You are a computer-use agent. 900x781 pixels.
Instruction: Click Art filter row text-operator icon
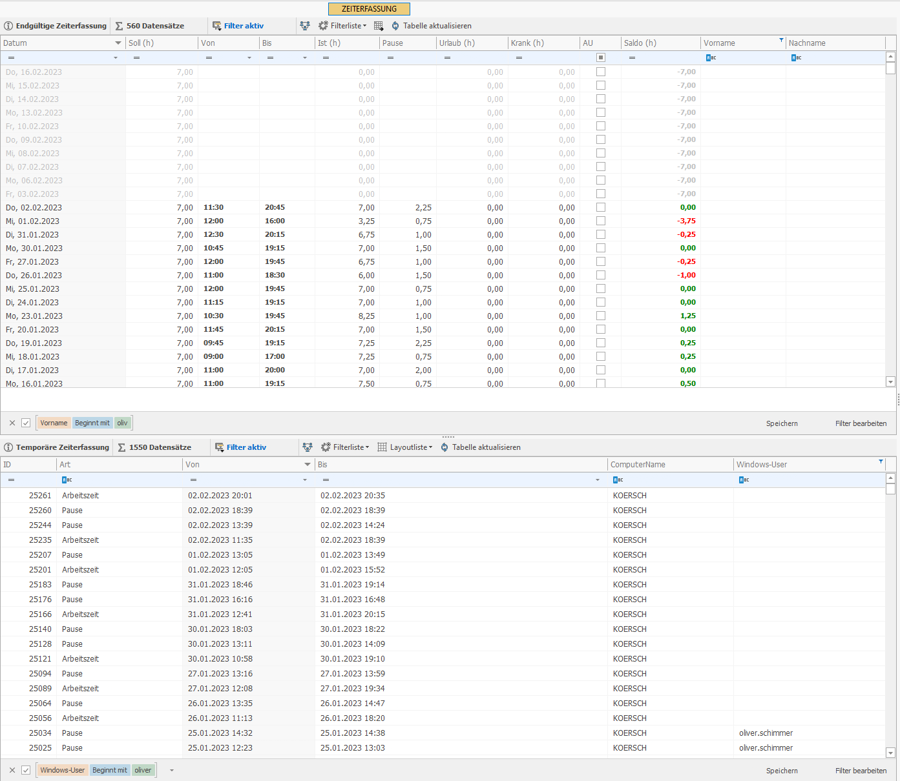pos(67,480)
